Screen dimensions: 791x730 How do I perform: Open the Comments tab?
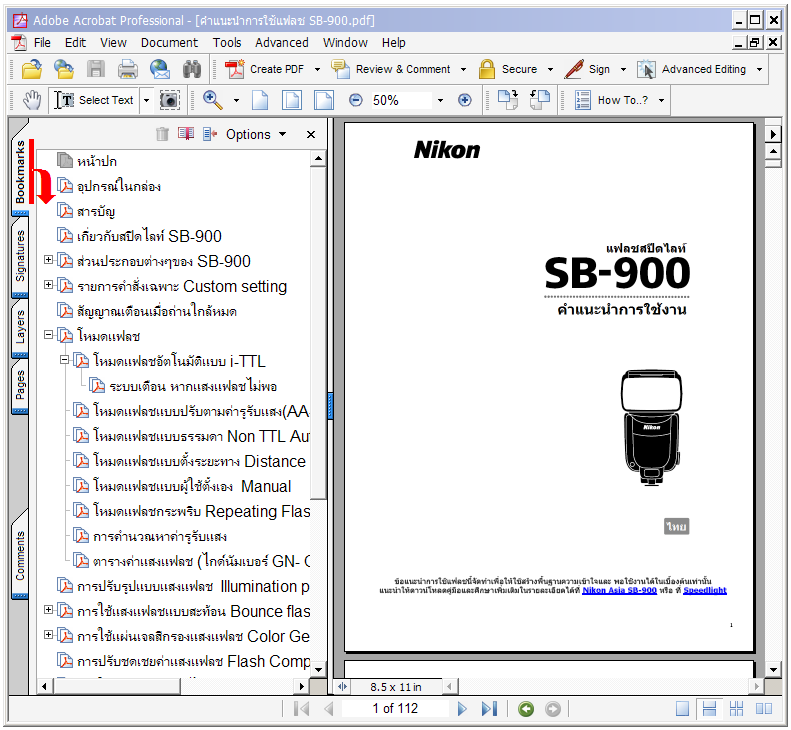(x=20, y=556)
